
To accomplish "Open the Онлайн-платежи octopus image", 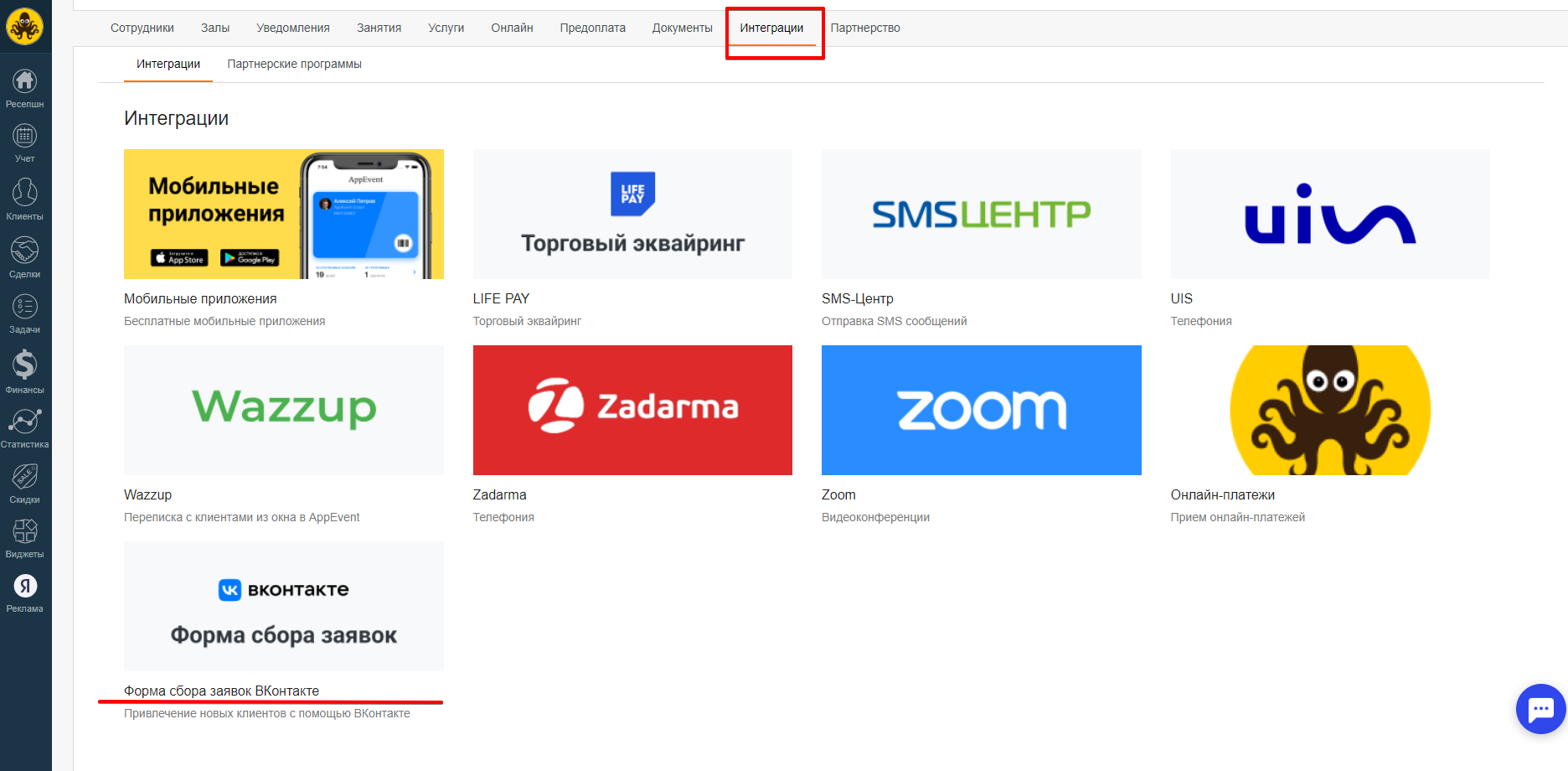I will (1330, 410).
